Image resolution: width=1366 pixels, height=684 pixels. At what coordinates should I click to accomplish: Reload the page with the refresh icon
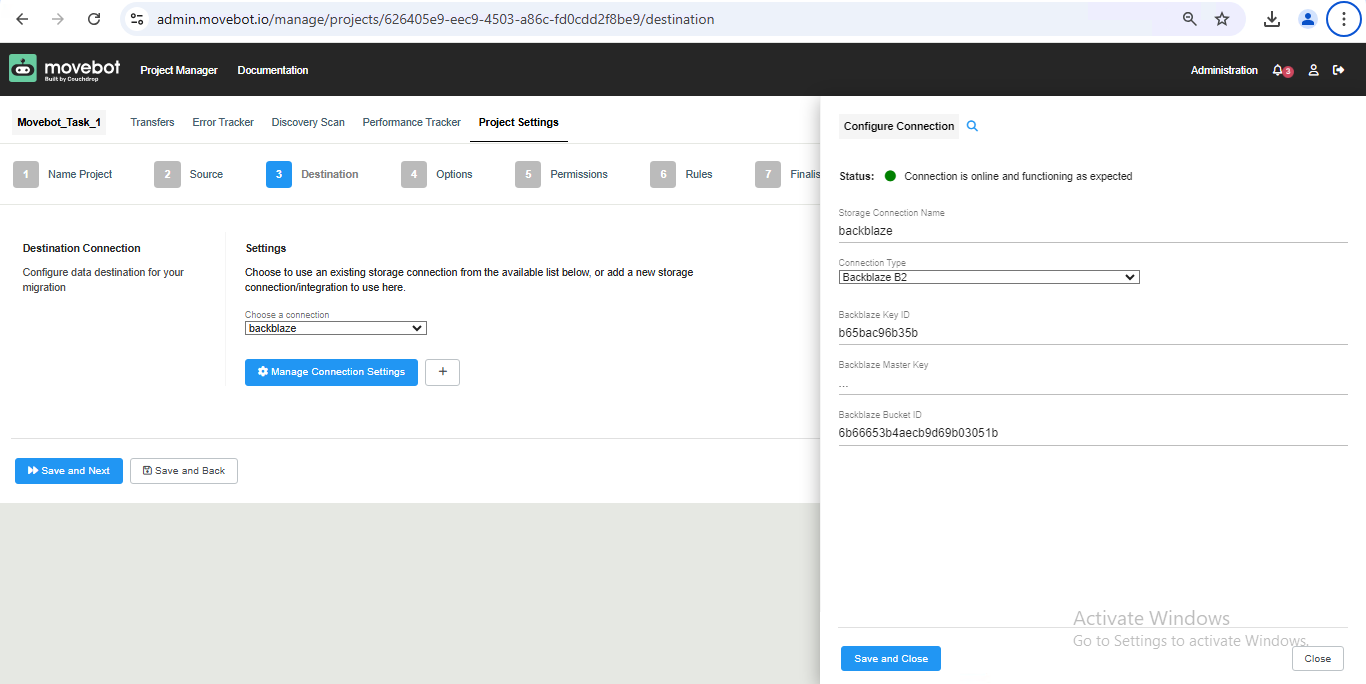pos(94,19)
